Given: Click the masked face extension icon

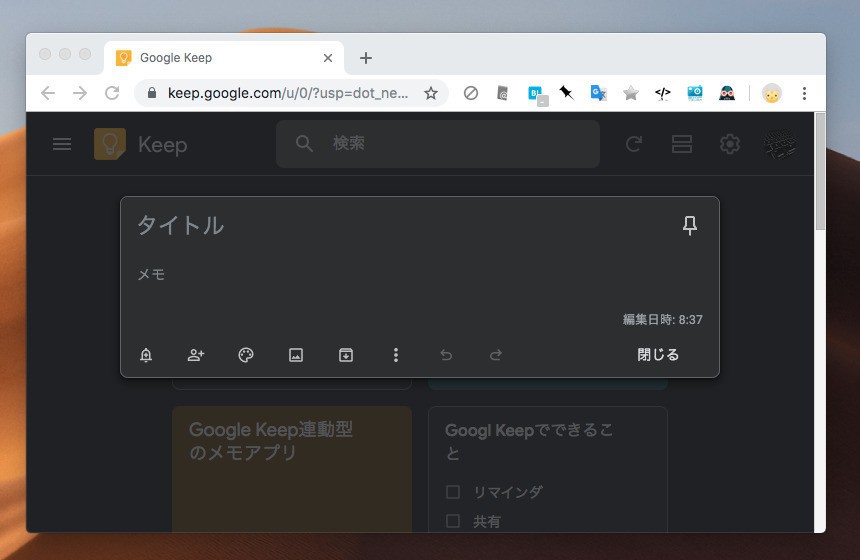Looking at the screenshot, I should point(727,93).
